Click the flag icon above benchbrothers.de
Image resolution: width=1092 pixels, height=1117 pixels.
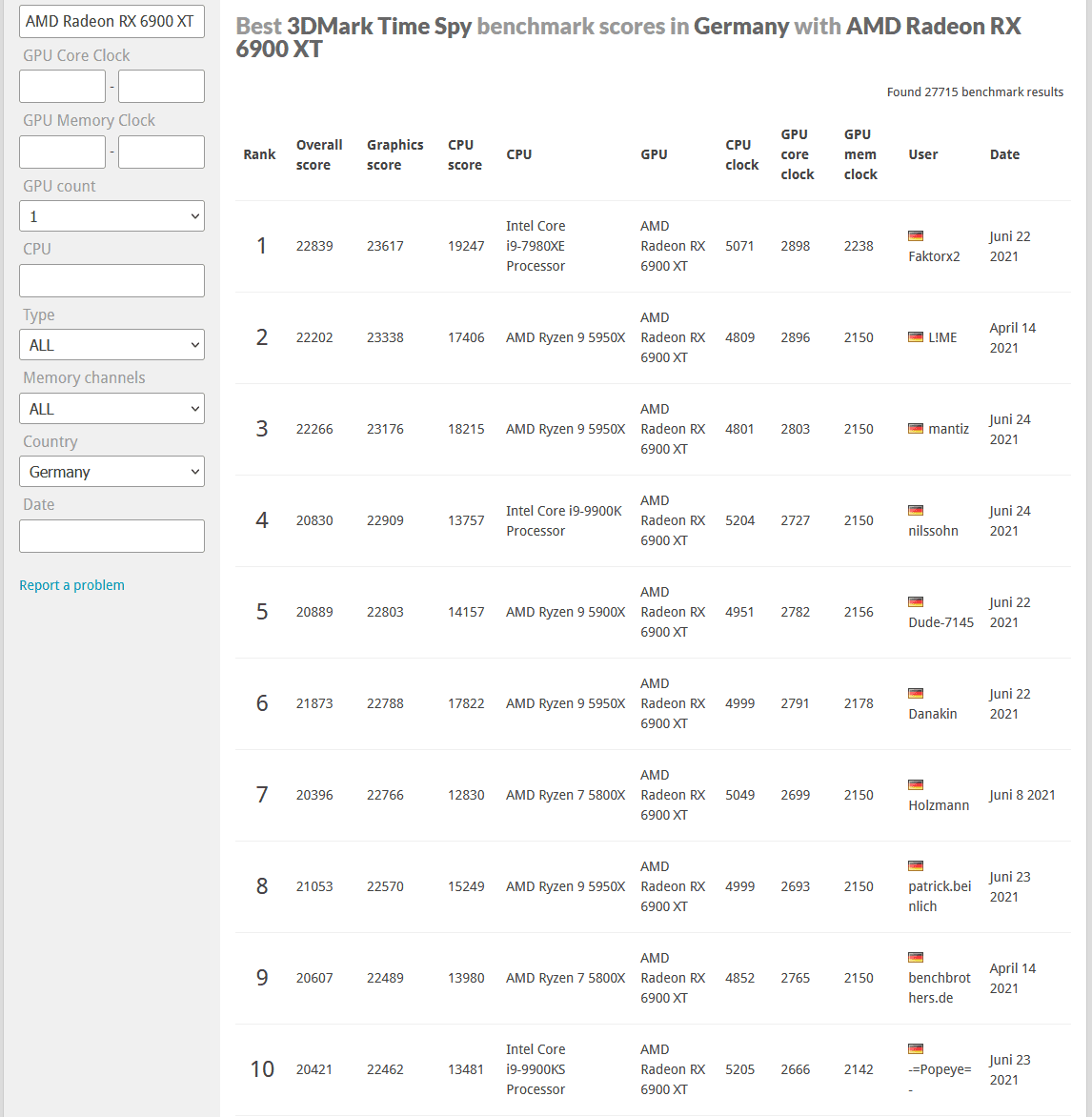click(x=916, y=958)
